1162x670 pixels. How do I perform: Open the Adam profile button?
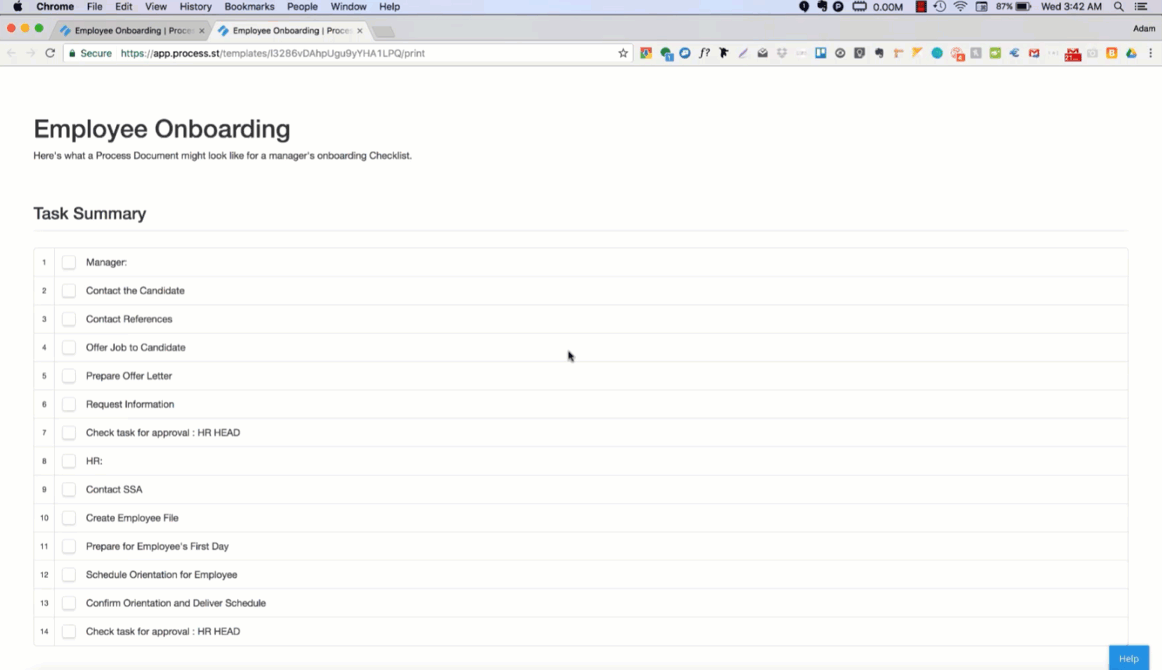pos(1143,28)
